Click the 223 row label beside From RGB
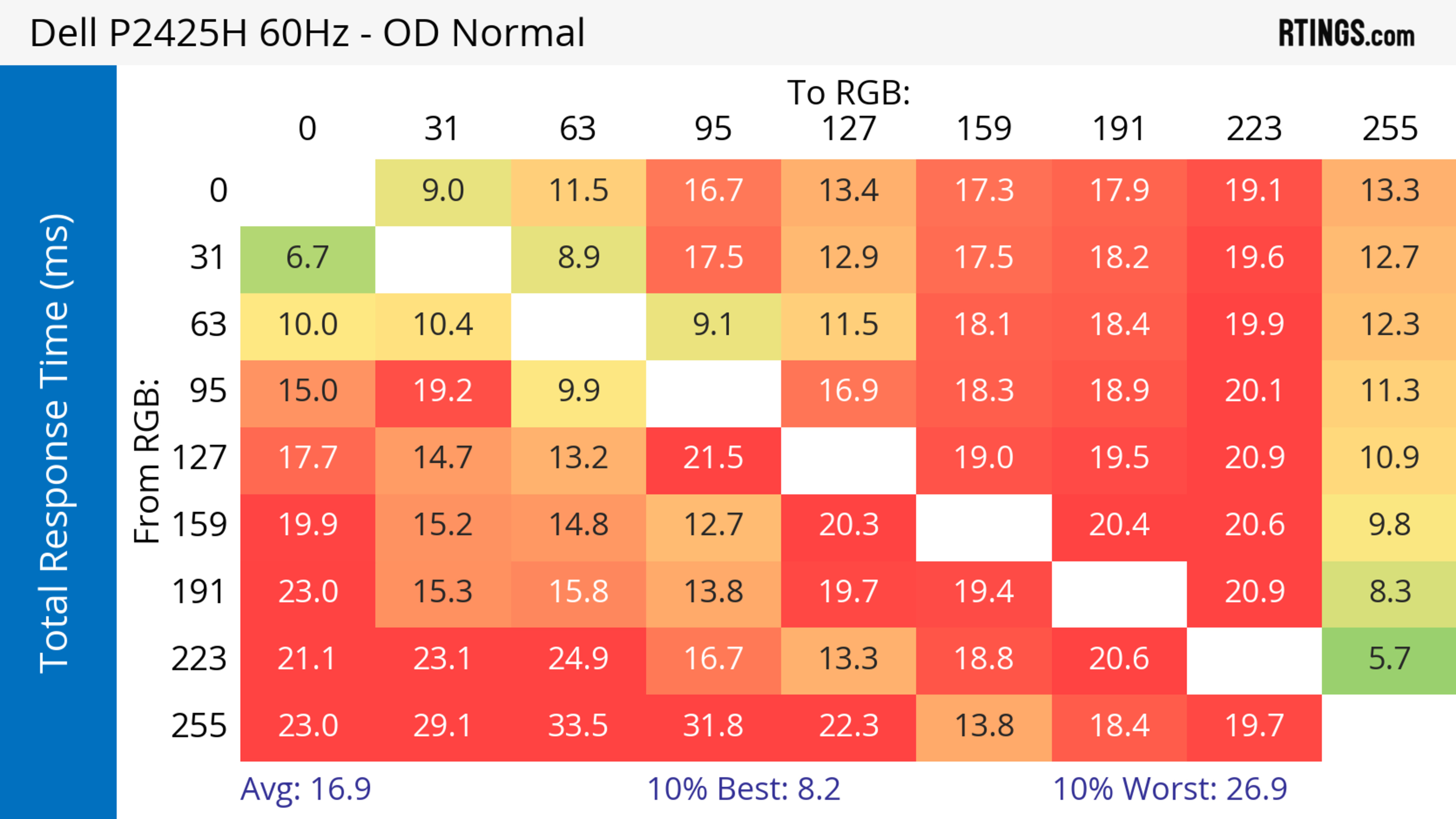 pyautogui.click(x=199, y=659)
